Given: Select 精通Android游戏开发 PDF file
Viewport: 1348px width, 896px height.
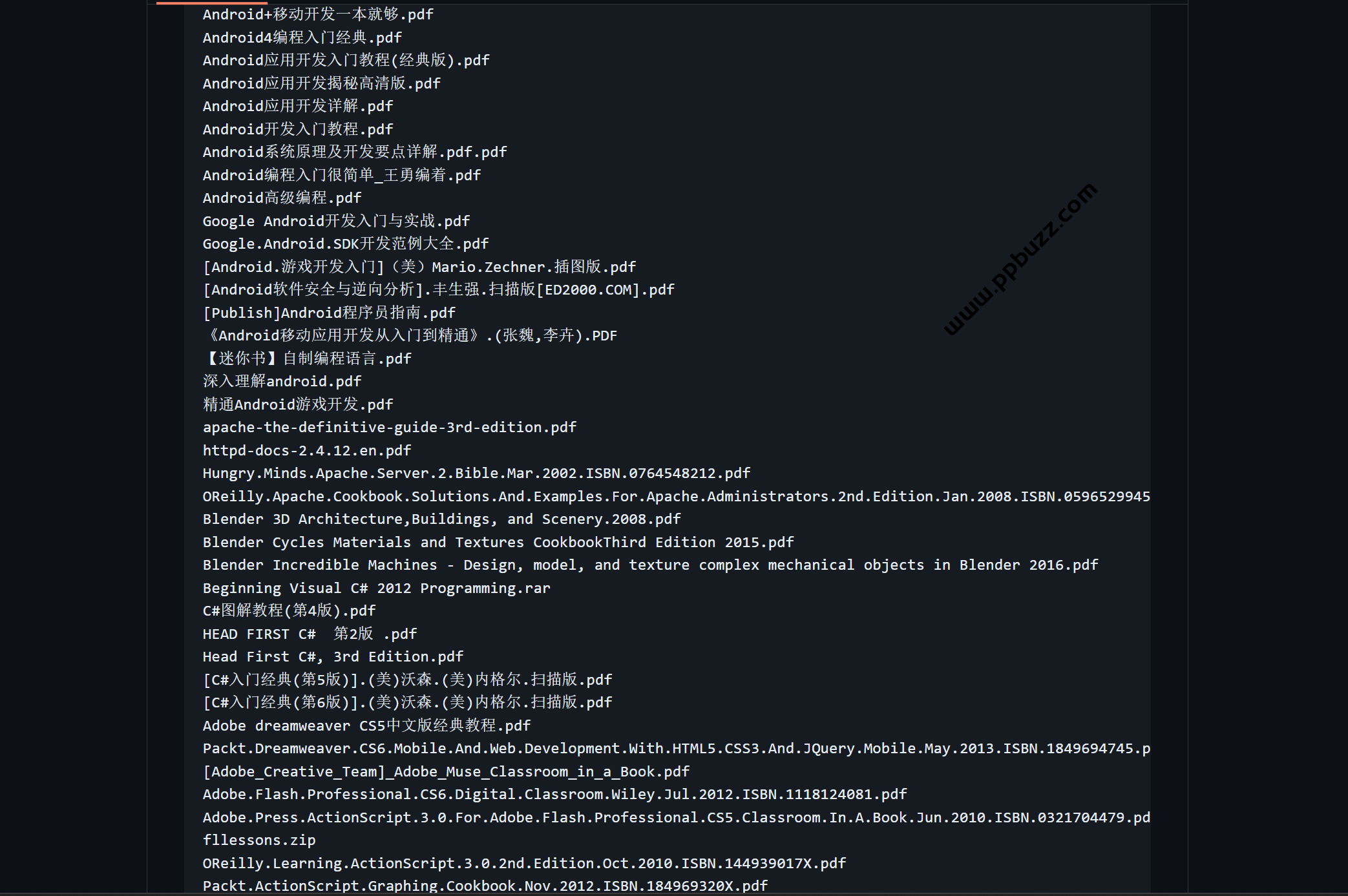Looking at the screenshot, I should click(296, 404).
